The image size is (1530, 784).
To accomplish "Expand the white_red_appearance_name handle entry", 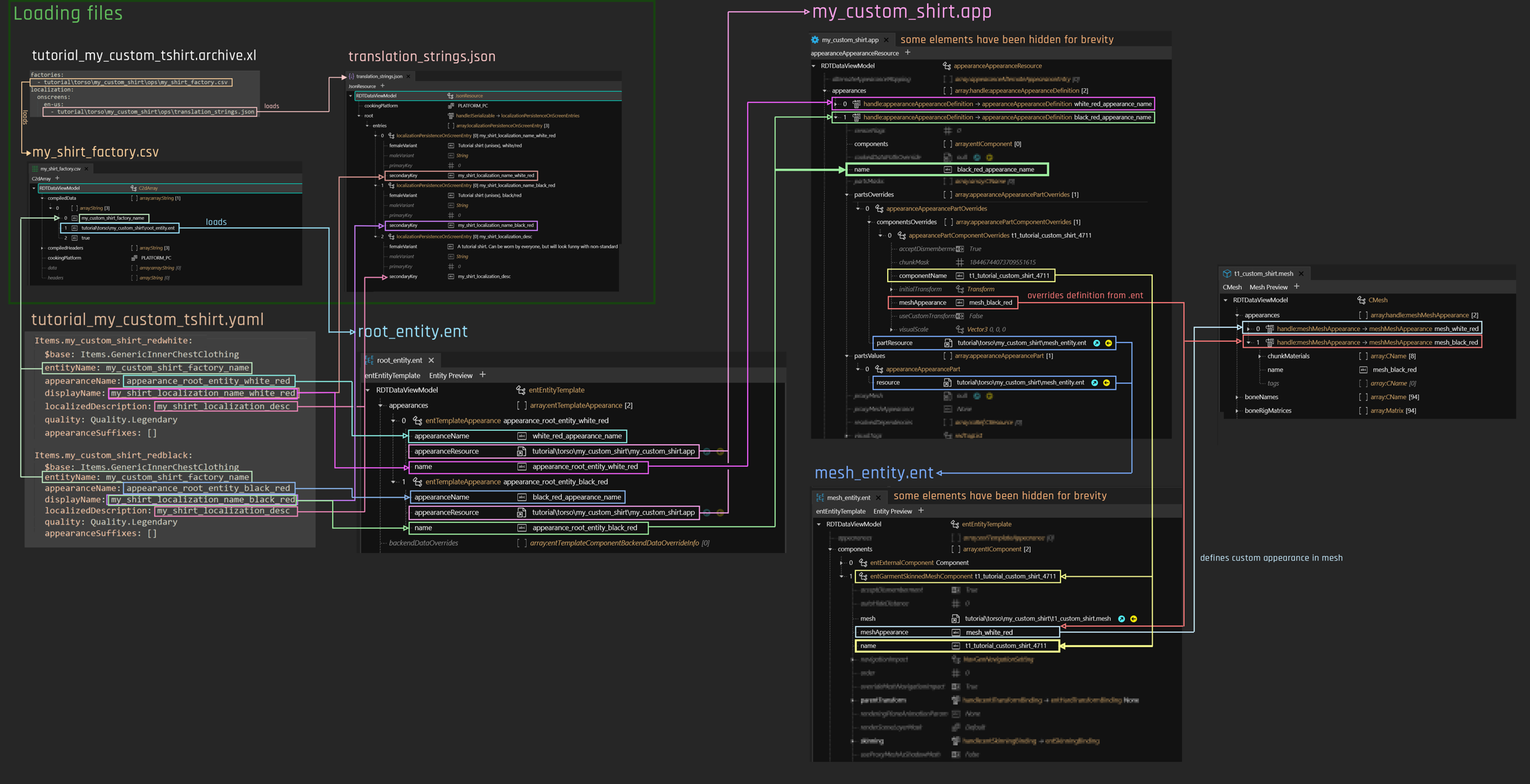I will pyautogui.click(x=835, y=104).
